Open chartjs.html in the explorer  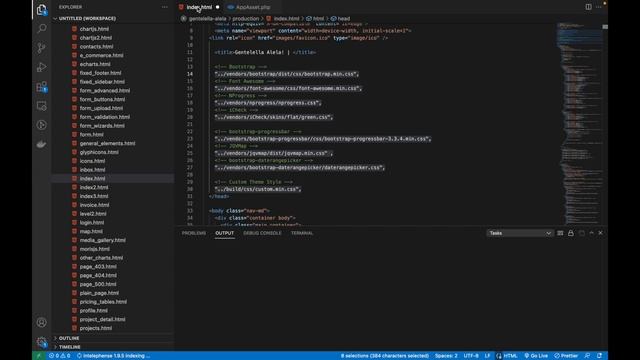[94, 29]
